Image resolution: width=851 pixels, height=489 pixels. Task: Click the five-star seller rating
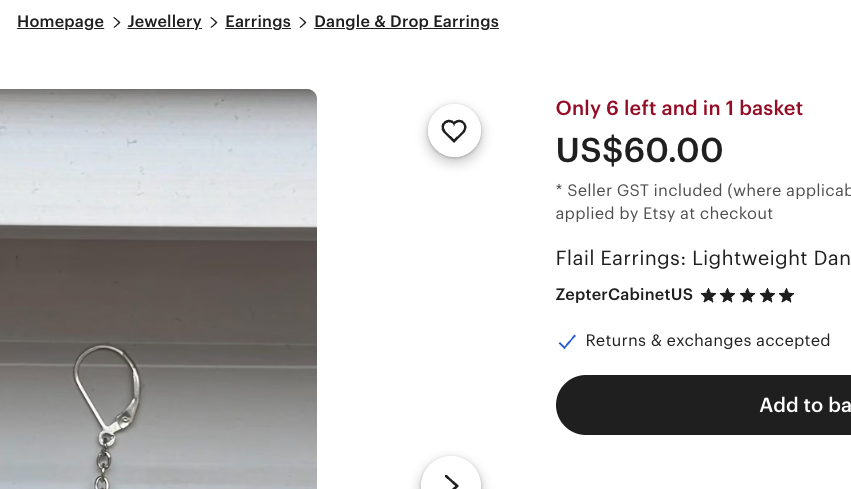pos(747,296)
